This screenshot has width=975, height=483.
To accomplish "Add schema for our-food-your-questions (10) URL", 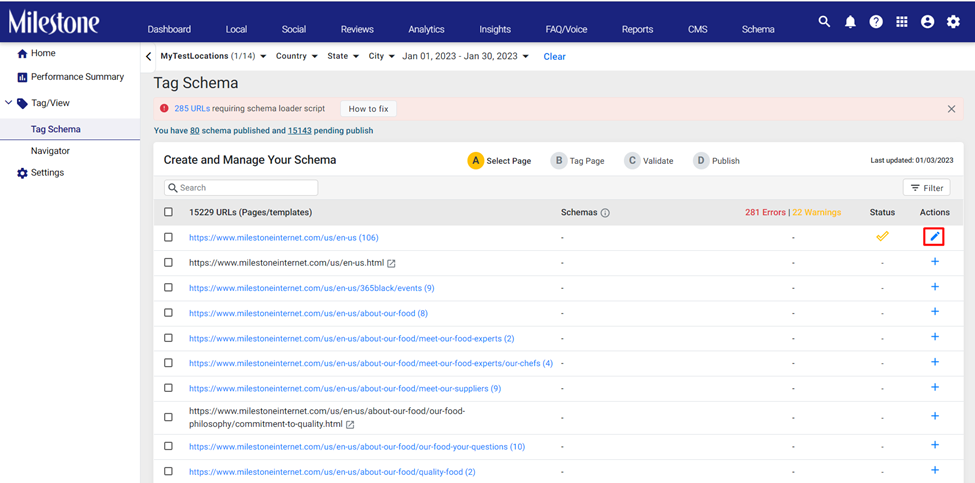I will pyautogui.click(x=935, y=445).
